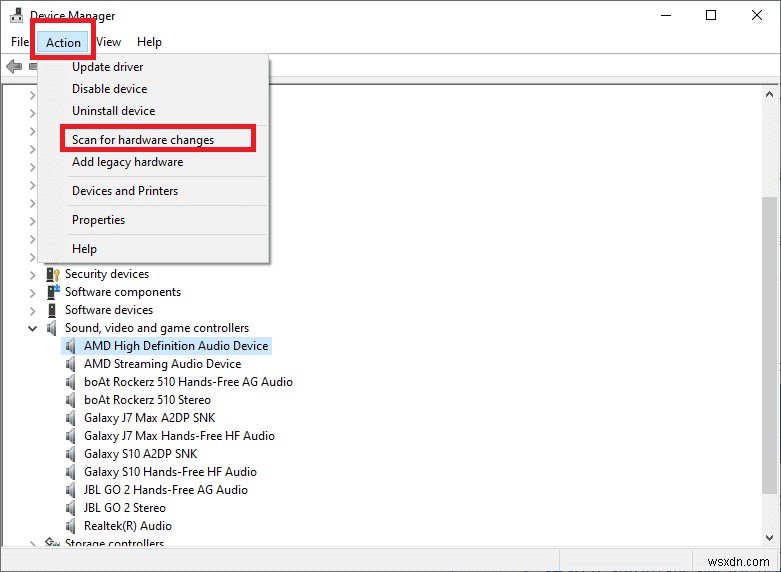781x572 pixels.
Task: Select Security devices category label
Action: (107, 274)
